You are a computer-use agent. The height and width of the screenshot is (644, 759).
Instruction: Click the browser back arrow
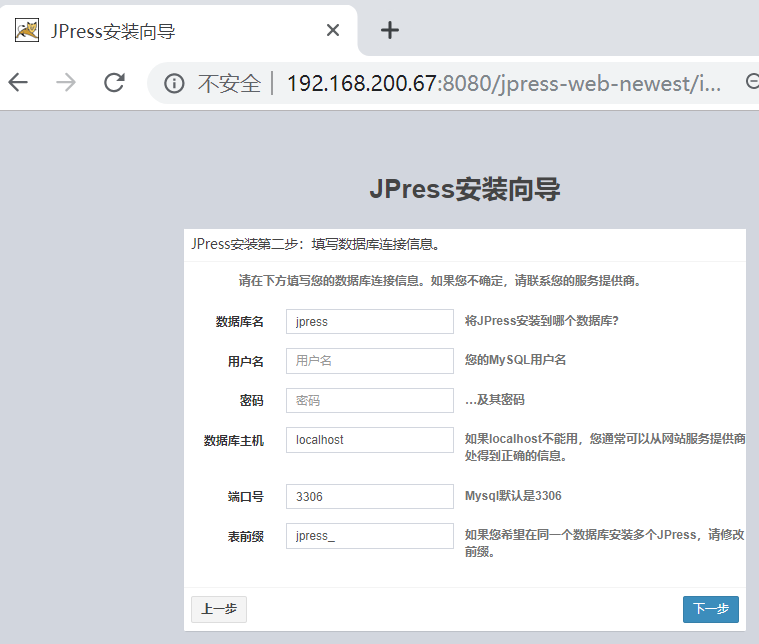pyautogui.click(x=18, y=82)
